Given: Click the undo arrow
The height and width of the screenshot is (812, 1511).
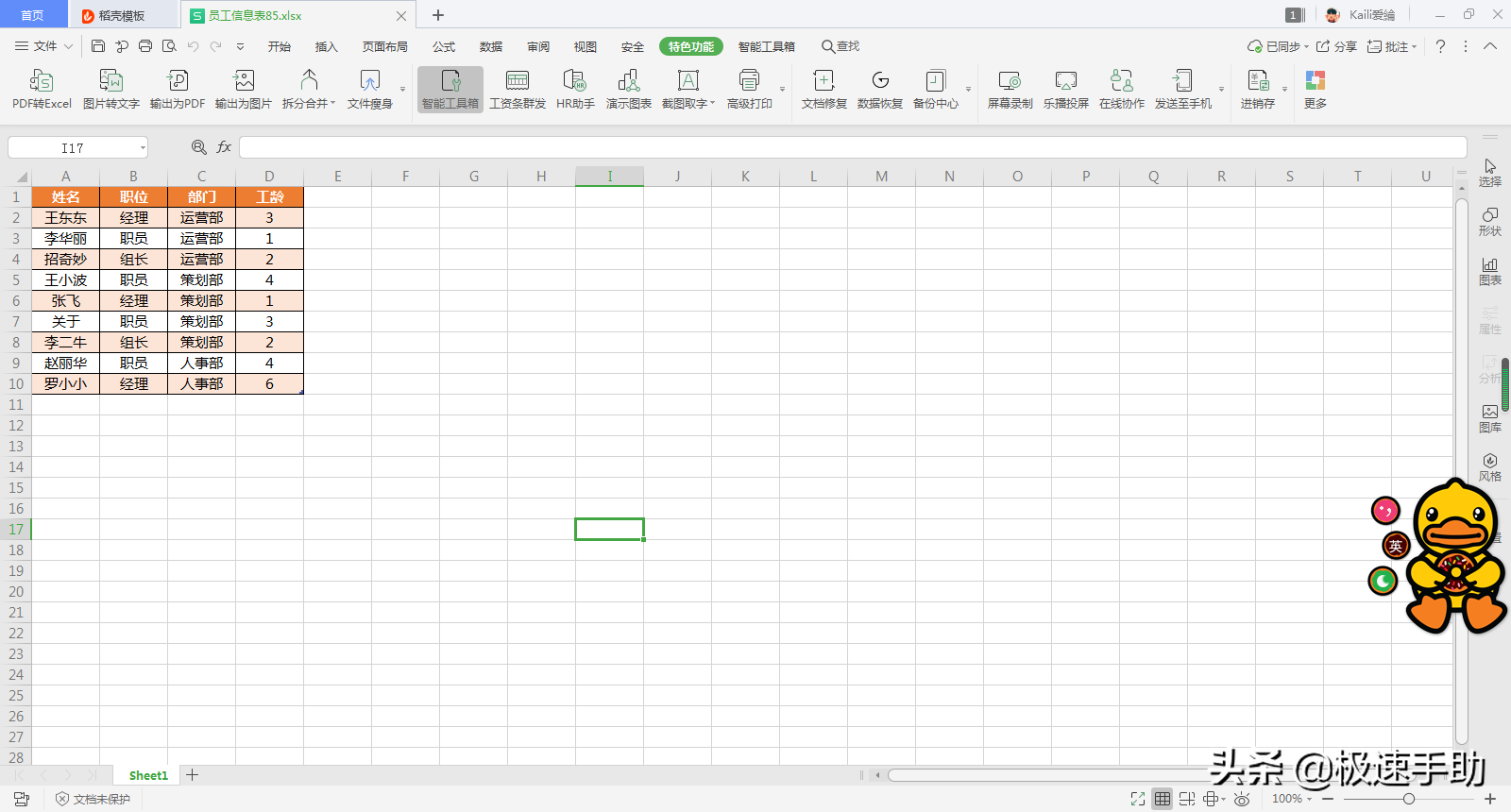Looking at the screenshot, I should click(x=193, y=46).
